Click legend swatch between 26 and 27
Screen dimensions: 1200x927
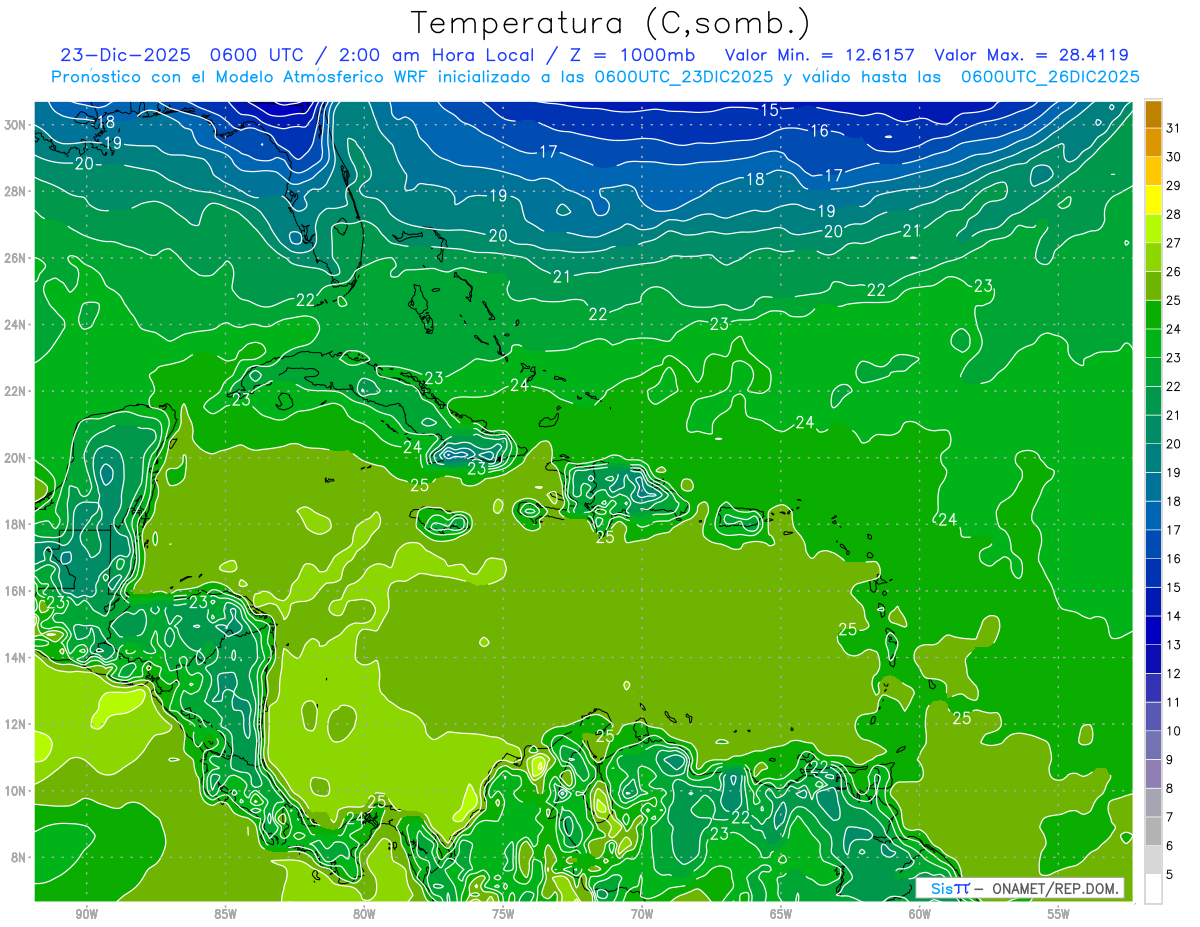[x=1153, y=257]
